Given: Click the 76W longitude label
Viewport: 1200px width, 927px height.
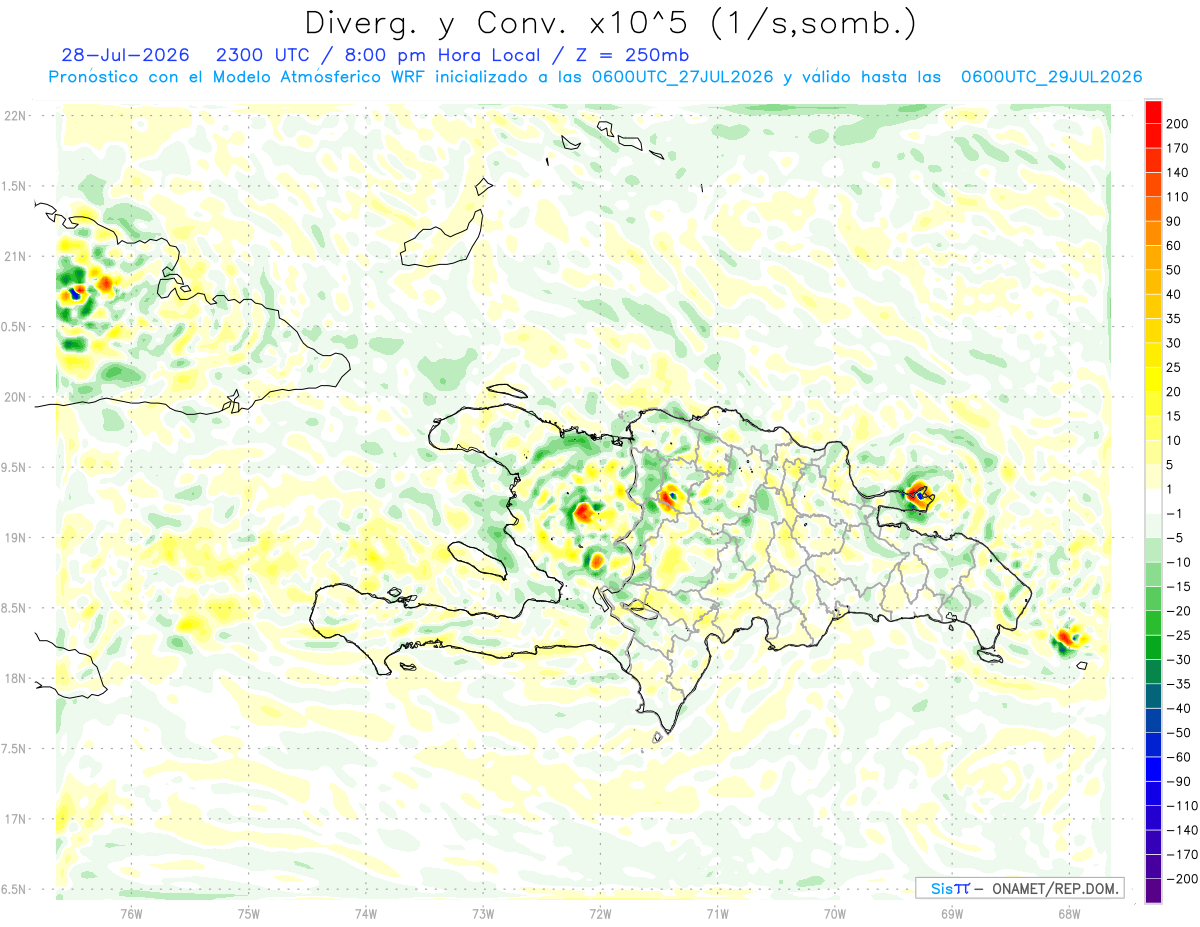Looking at the screenshot, I should point(131,912).
